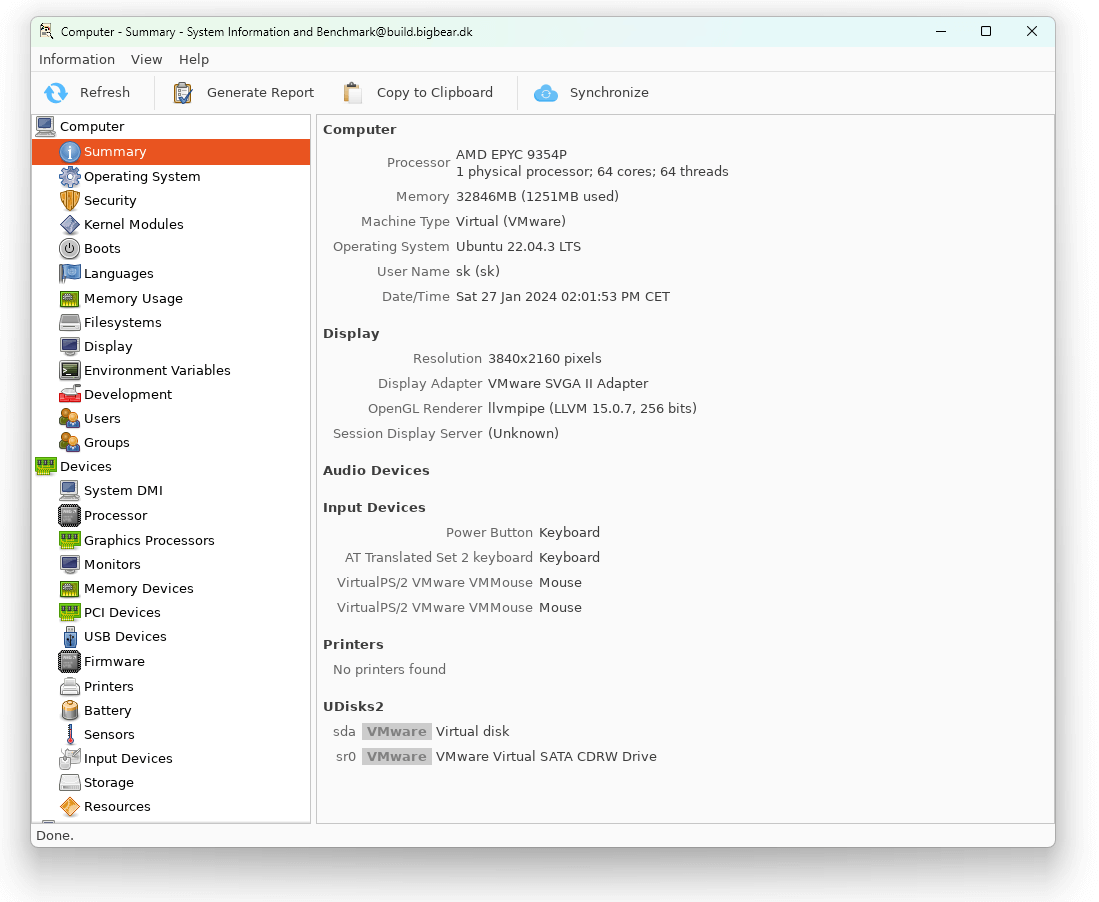Click the Languages flag icon
The height and width of the screenshot is (902, 1099).
(x=69, y=273)
